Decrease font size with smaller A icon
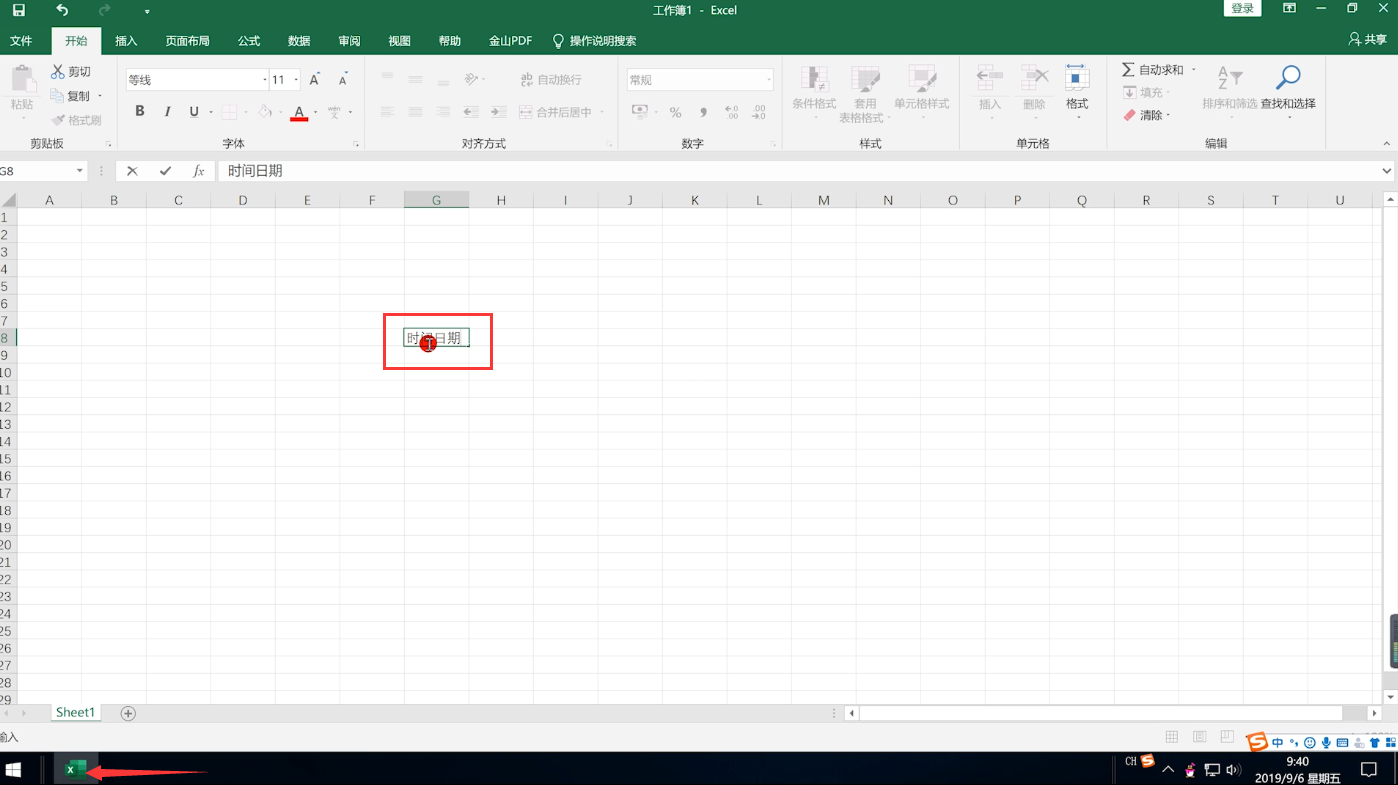The height and width of the screenshot is (785, 1398). pos(343,80)
